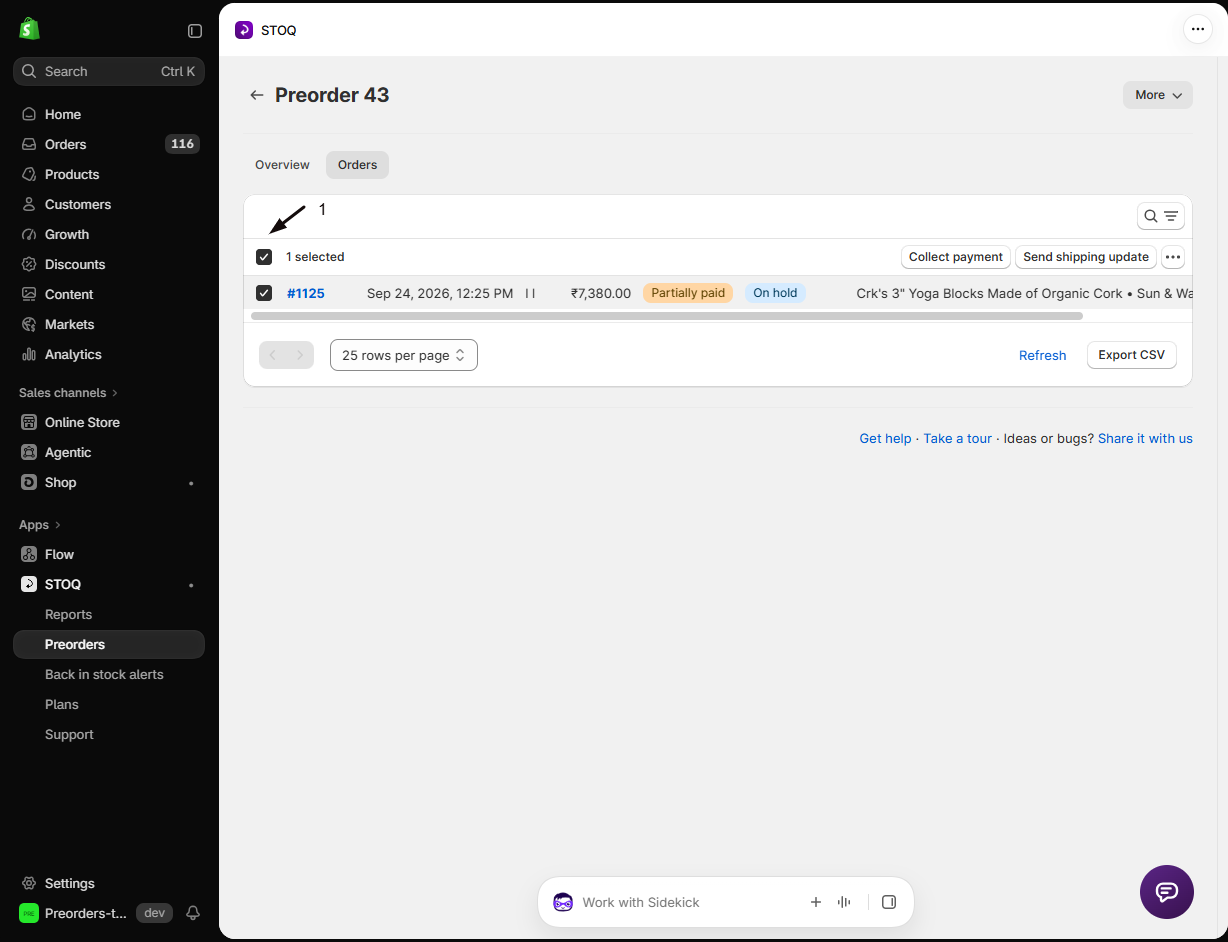Click the previous page arrow button
Screen dimensions: 1228x942
(273, 355)
